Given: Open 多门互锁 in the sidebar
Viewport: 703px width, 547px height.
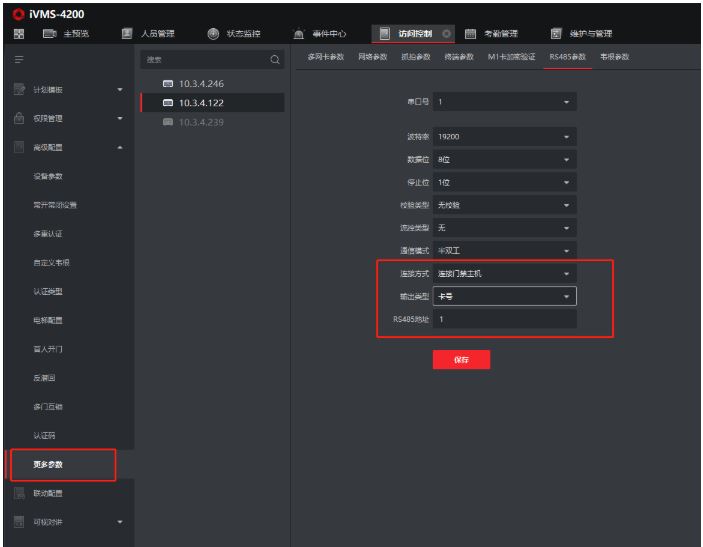Looking at the screenshot, I should [48, 407].
